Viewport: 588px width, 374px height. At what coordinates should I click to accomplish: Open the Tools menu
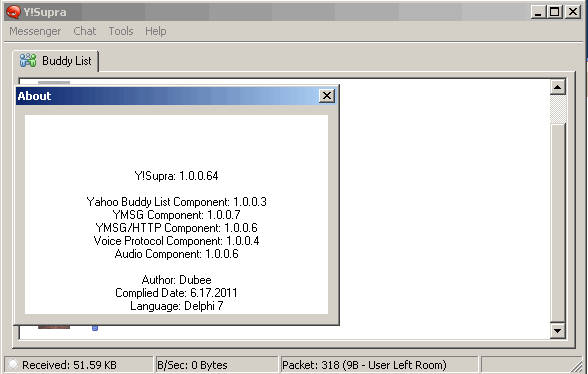121,31
